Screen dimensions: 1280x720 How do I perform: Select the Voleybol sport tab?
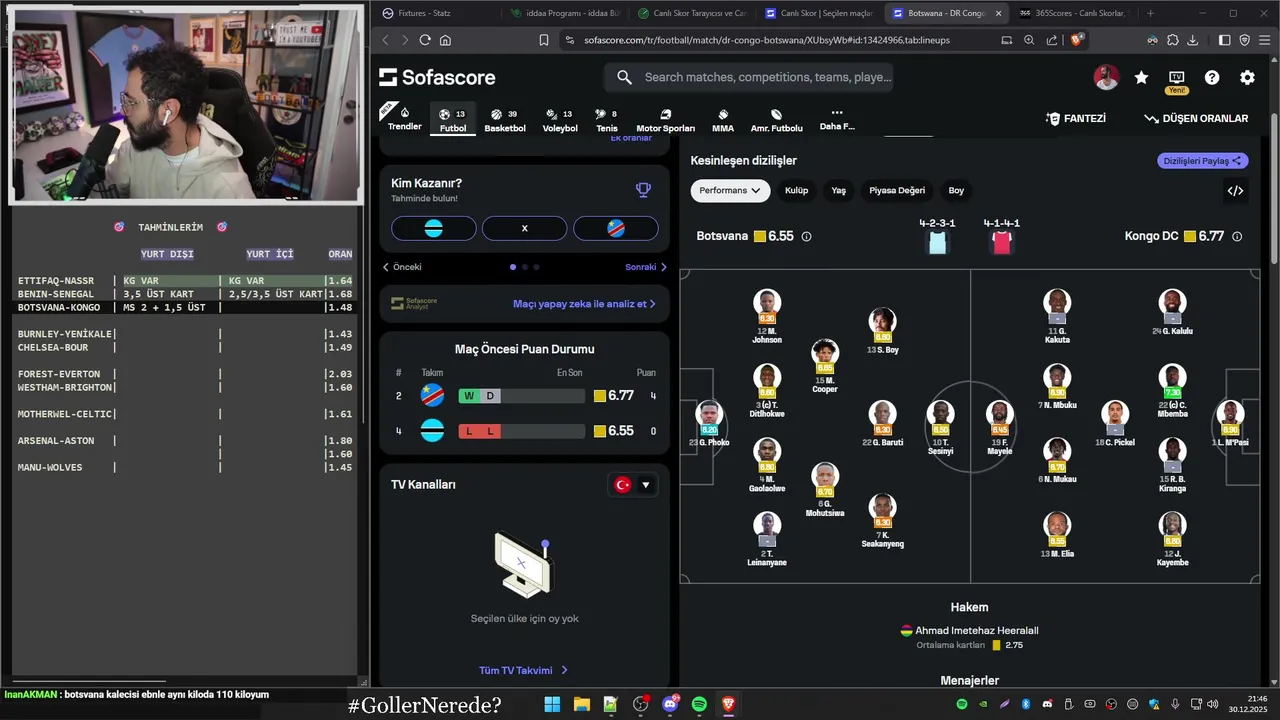point(560,120)
